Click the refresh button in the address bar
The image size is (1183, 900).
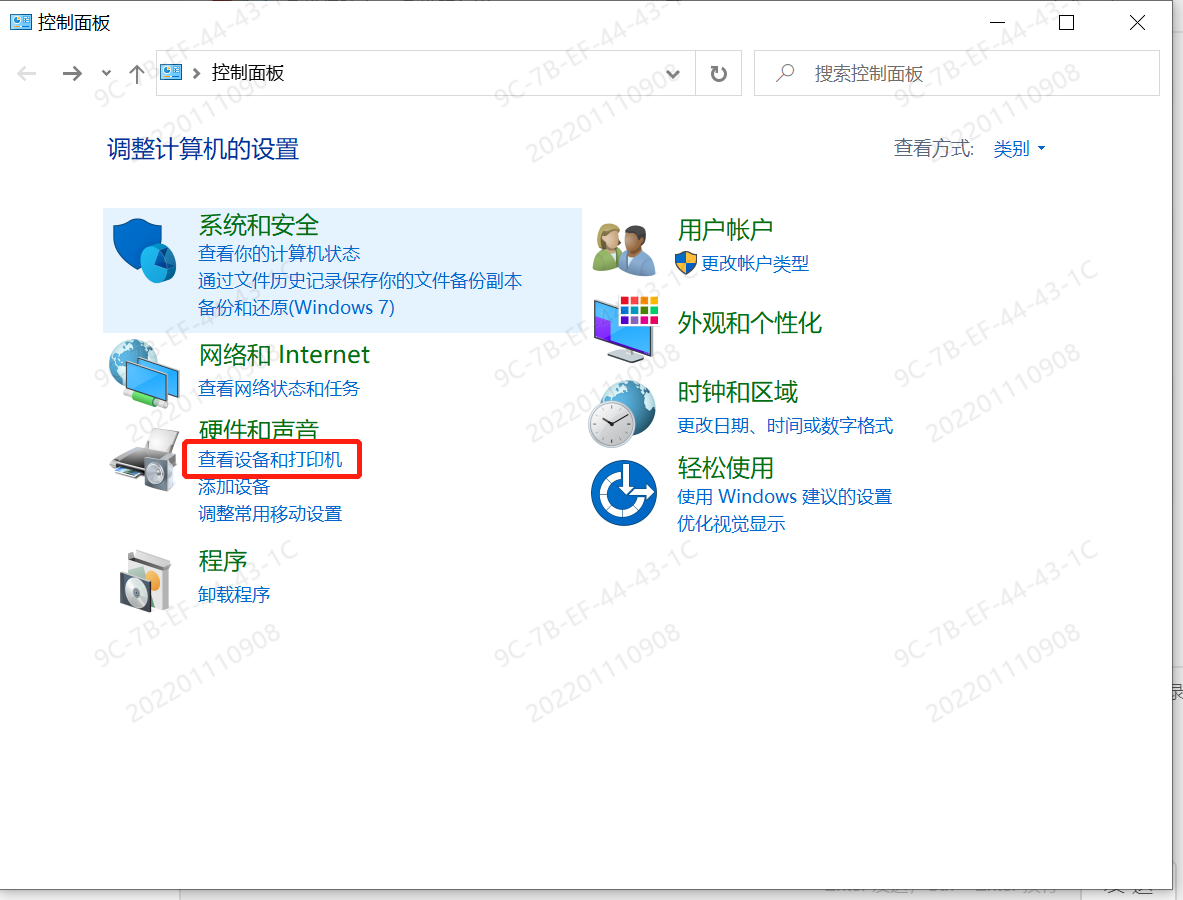[x=718, y=72]
